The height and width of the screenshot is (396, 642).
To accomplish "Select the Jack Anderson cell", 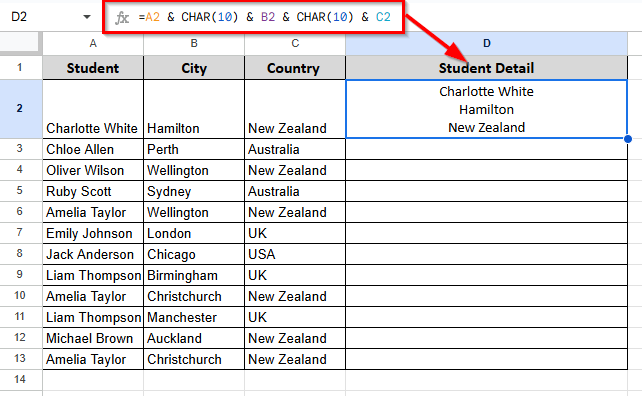I will point(93,254).
